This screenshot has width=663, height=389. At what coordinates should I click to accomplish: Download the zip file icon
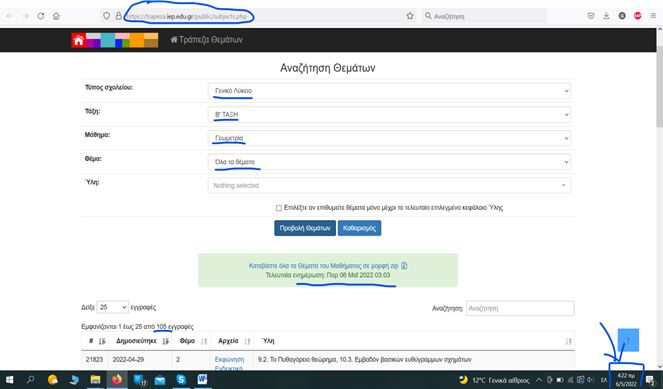coord(404,266)
